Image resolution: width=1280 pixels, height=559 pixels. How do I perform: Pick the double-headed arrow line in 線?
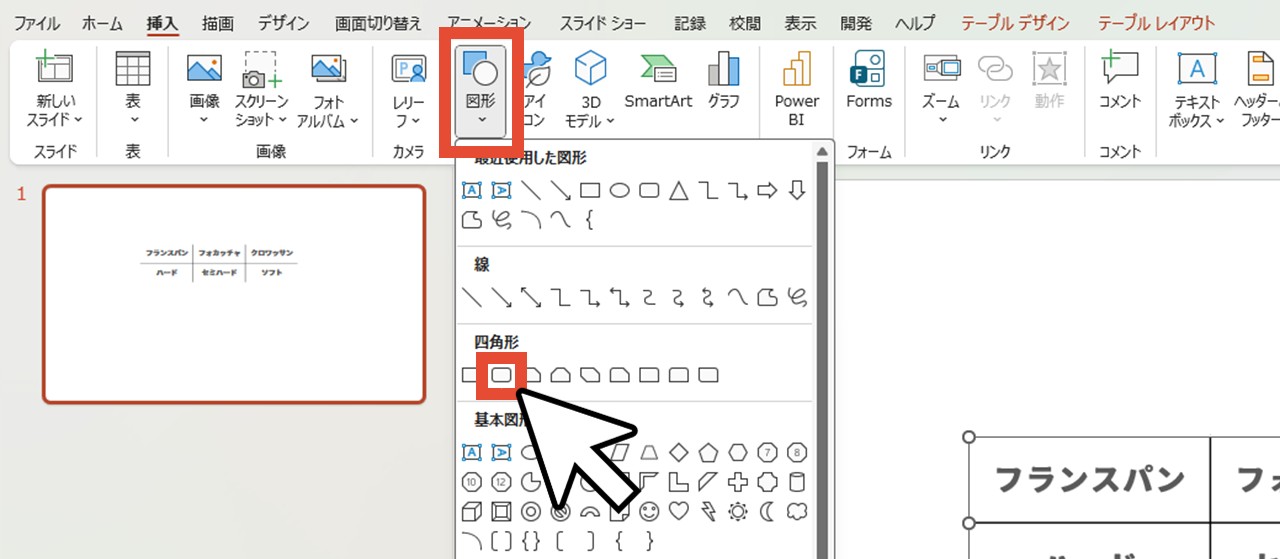tap(531, 297)
